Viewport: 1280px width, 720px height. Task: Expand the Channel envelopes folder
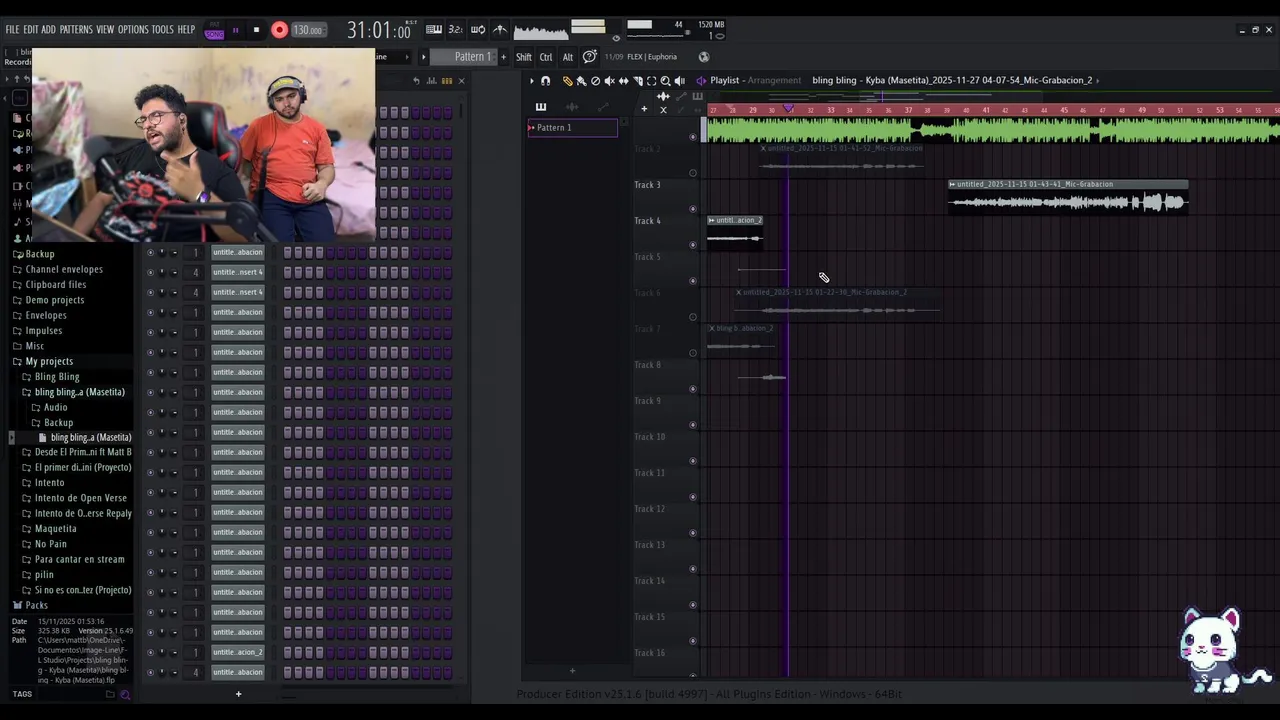[x=63, y=269]
